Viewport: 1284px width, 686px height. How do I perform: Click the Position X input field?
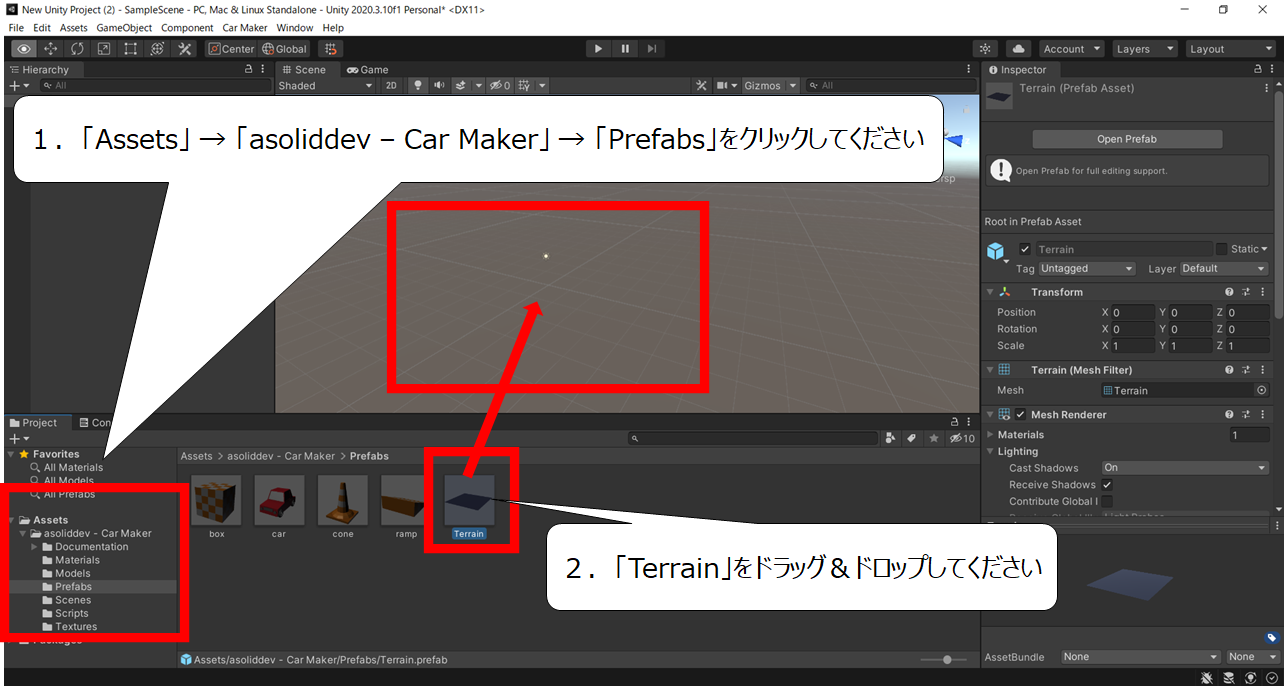(x=1133, y=312)
